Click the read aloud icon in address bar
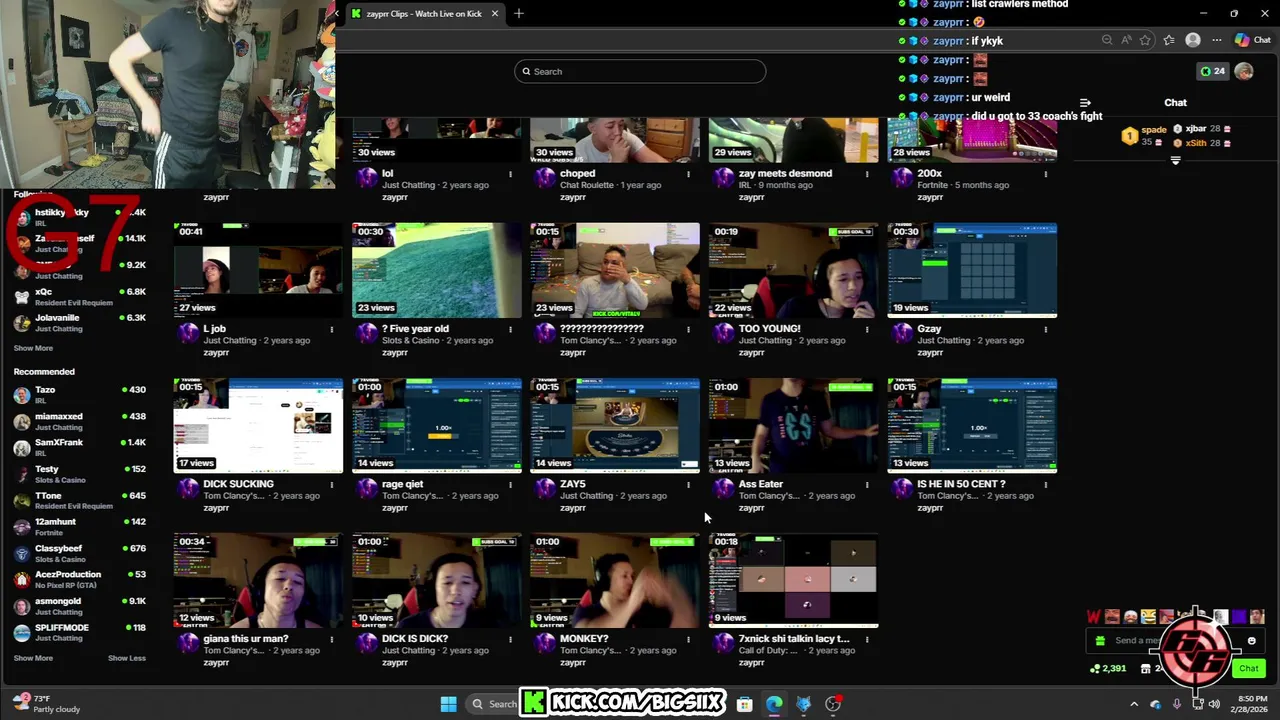The height and width of the screenshot is (720, 1280). tap(1126, 40)
